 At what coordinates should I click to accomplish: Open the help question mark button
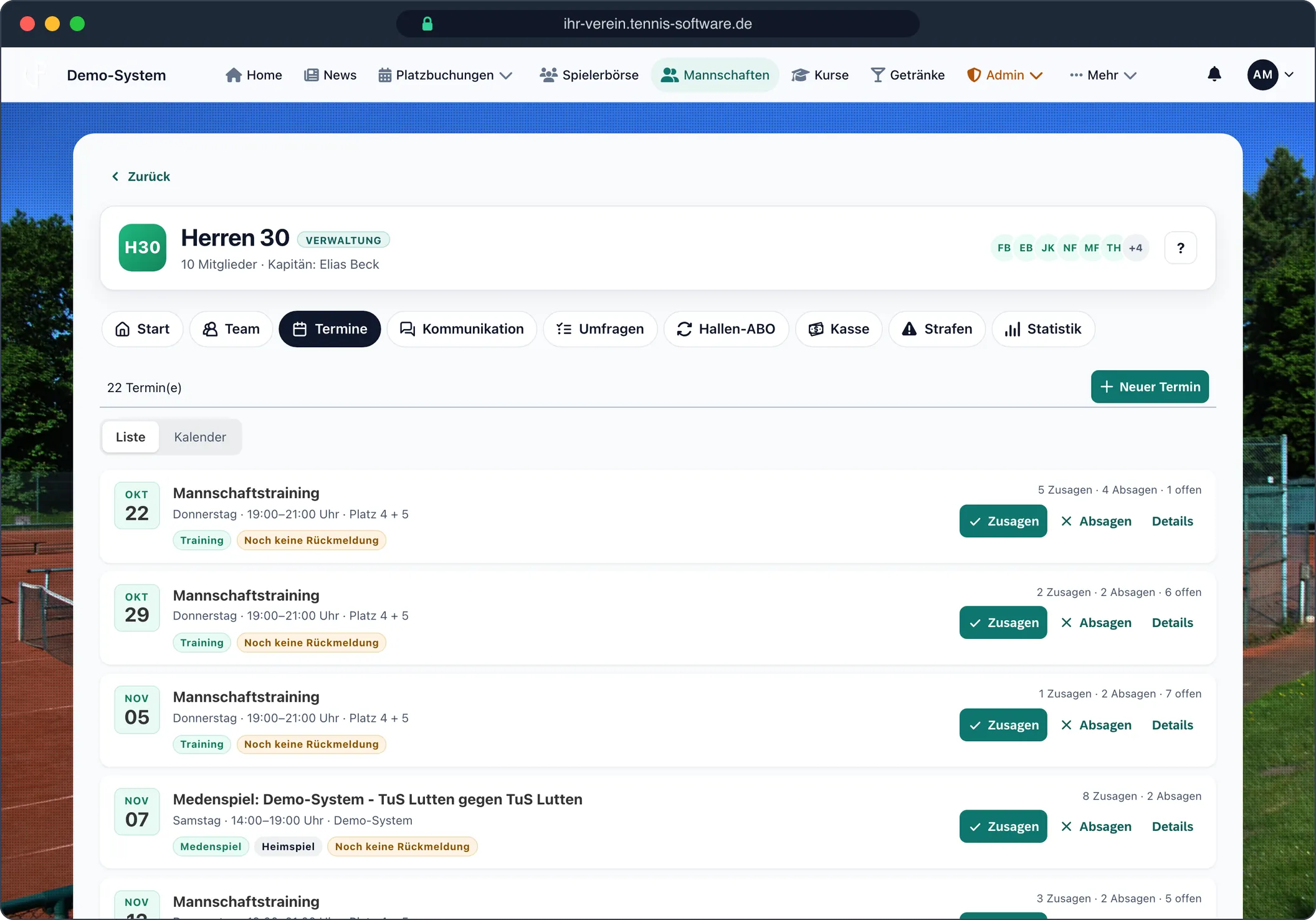(1180, 248)
